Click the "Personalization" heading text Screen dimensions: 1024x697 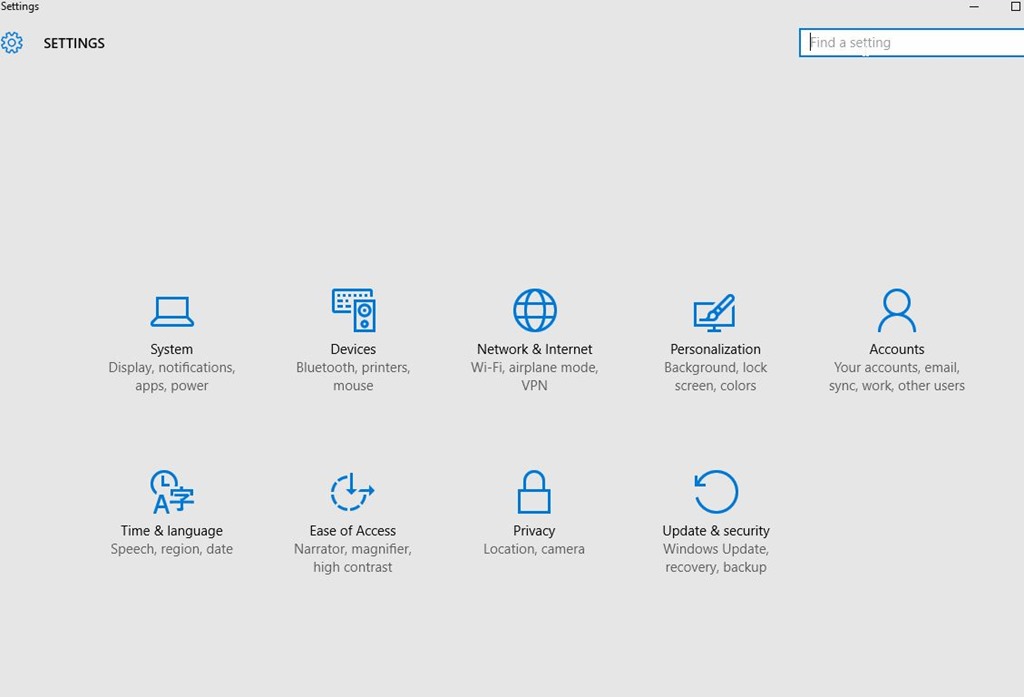click(x=715, y=349)
